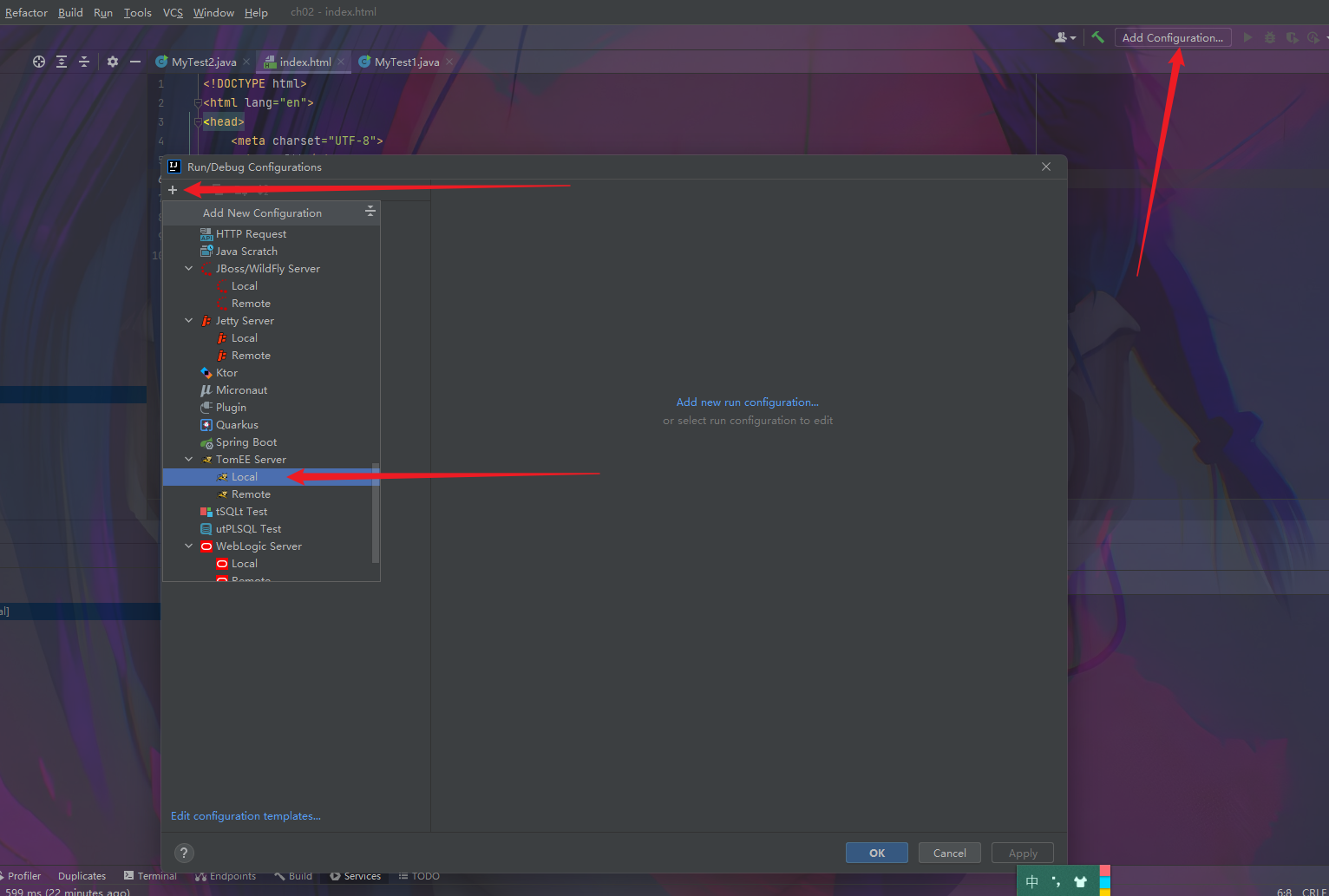
Task: Open the VCS menu
Action: pos(173,12)
